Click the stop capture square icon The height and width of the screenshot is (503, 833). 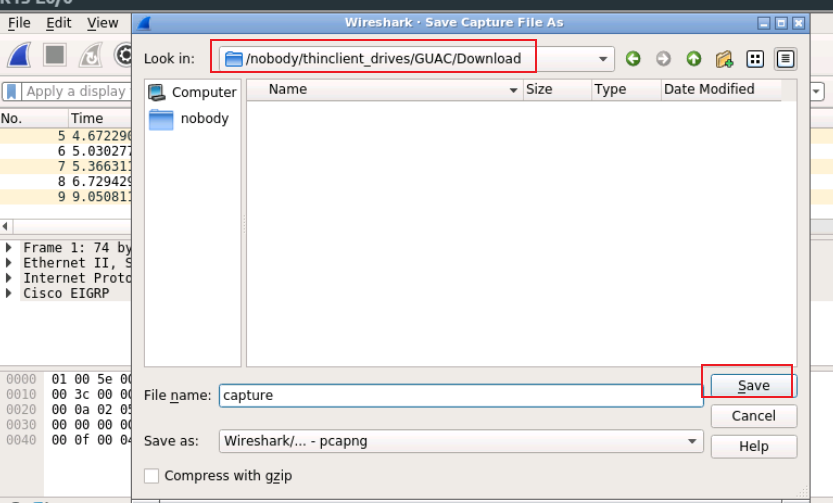pyautogui.click(x=55, y=55)
